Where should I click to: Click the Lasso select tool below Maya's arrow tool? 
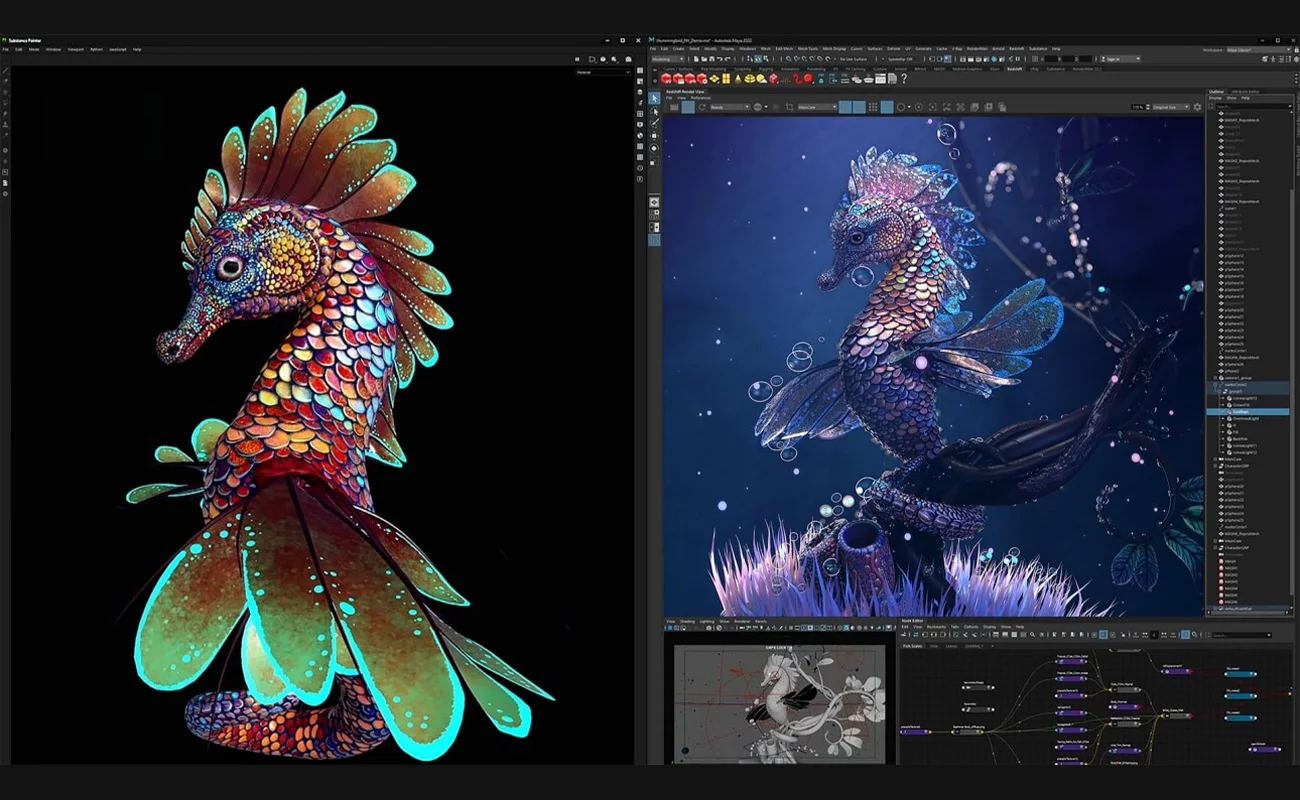point(655,111)
